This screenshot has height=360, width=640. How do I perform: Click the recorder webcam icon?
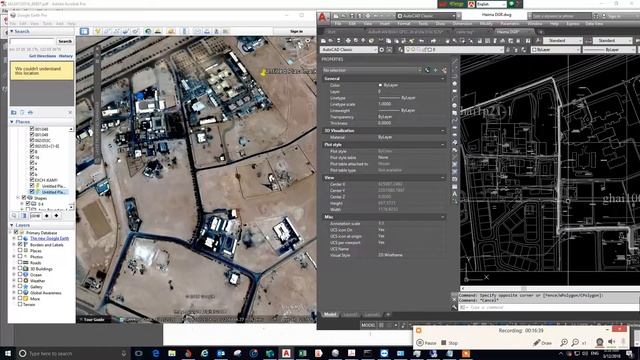click(x=599, y=342)
